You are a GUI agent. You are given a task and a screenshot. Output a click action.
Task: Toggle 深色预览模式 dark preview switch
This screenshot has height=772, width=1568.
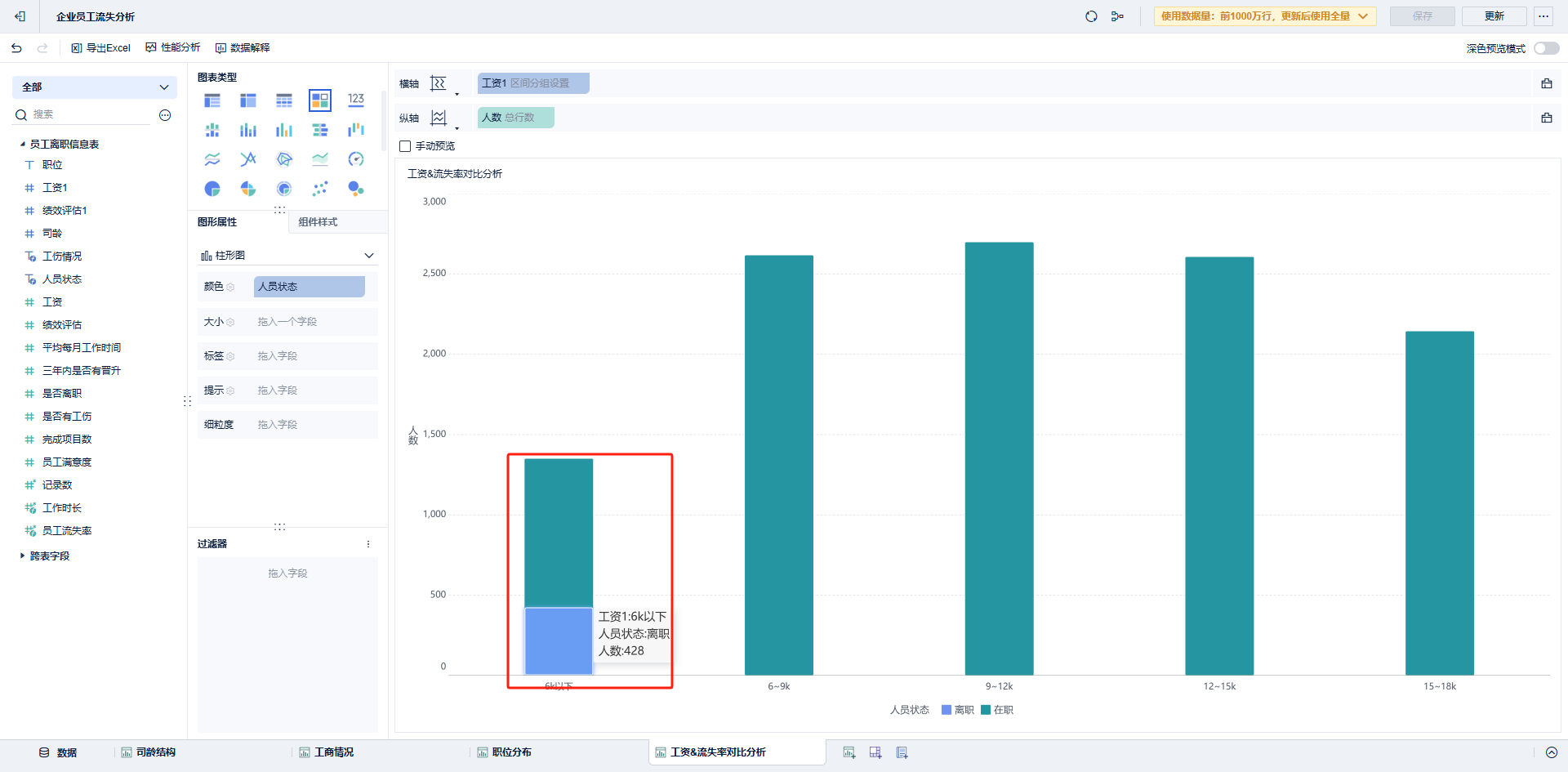1546,48
